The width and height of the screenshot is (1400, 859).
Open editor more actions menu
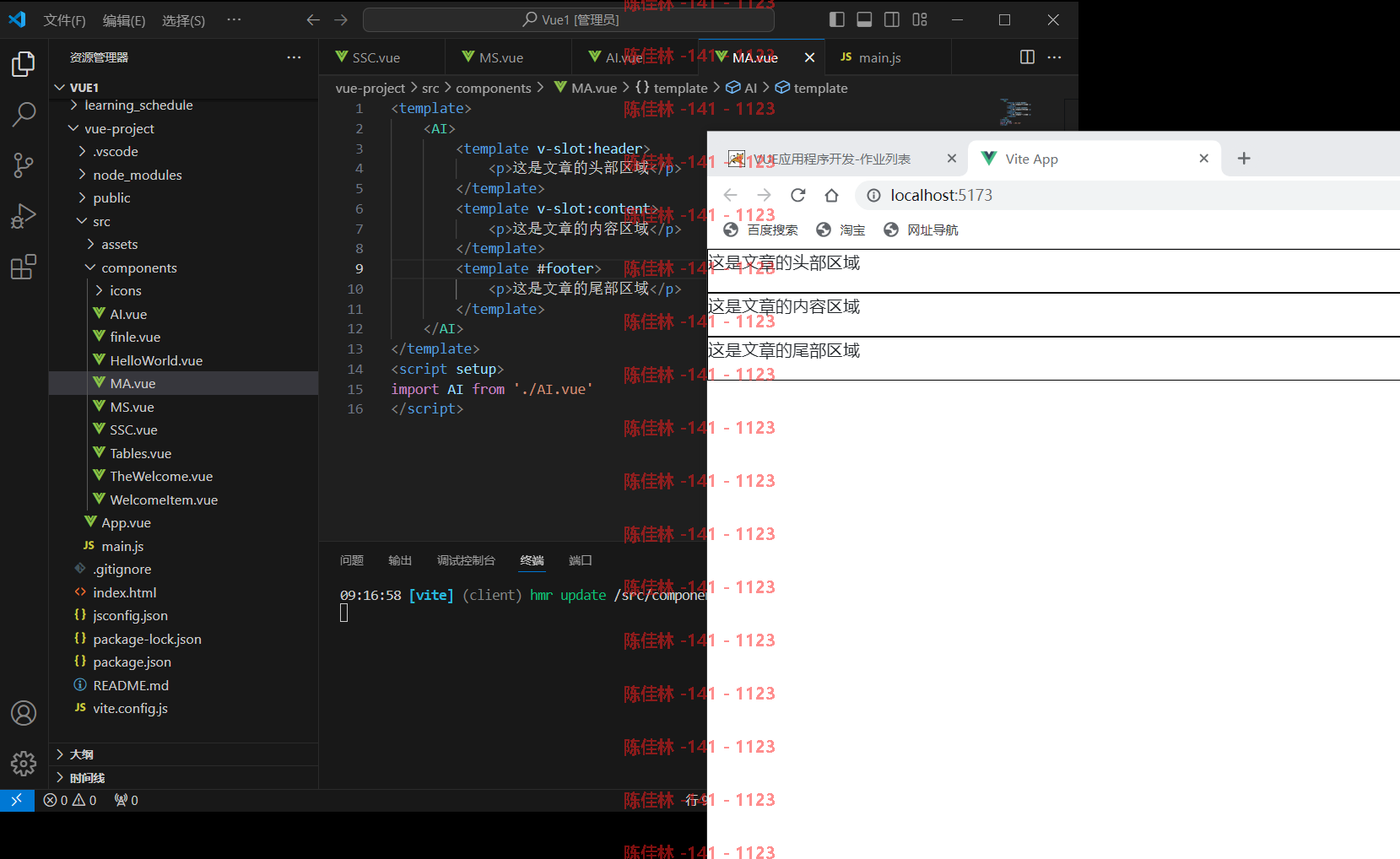tap(1054, 57)
